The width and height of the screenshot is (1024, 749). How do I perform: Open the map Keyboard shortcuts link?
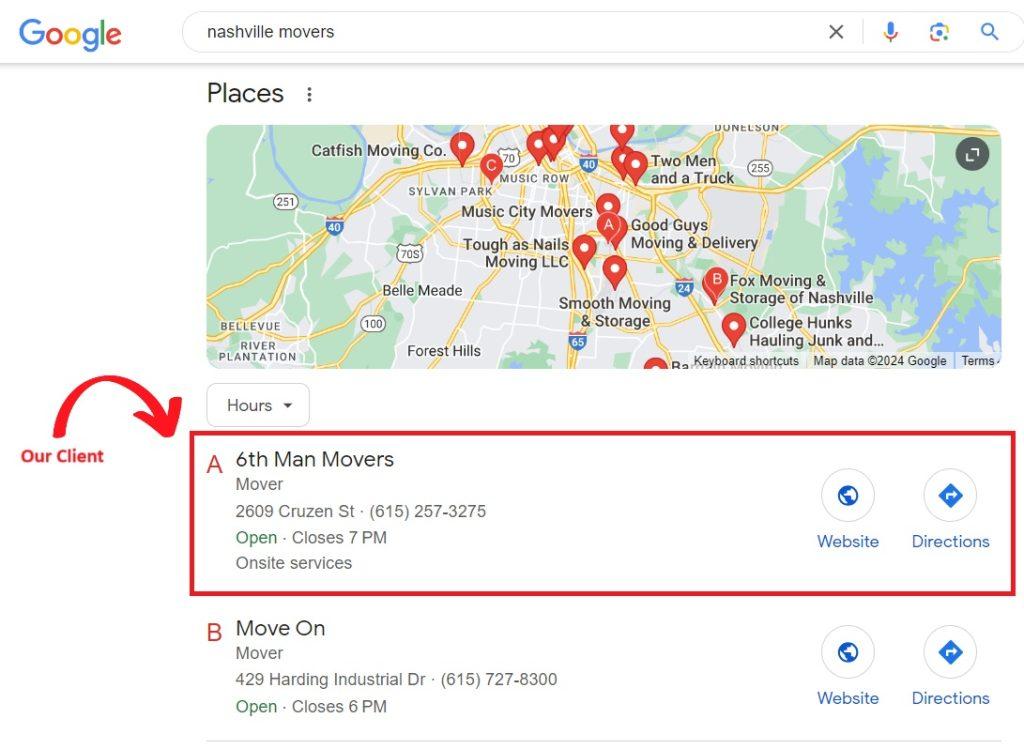[x=746, y=361]
